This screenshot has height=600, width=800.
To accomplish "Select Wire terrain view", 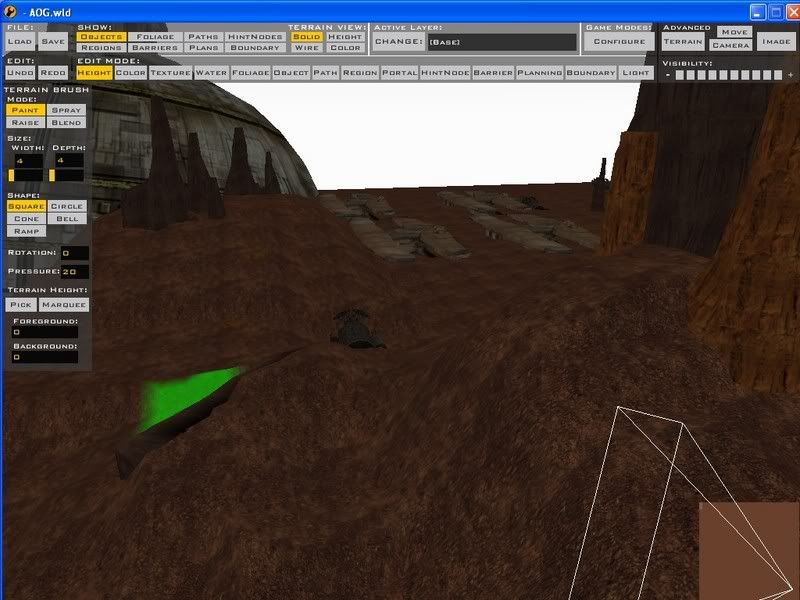I will click(x=307, y=48).
